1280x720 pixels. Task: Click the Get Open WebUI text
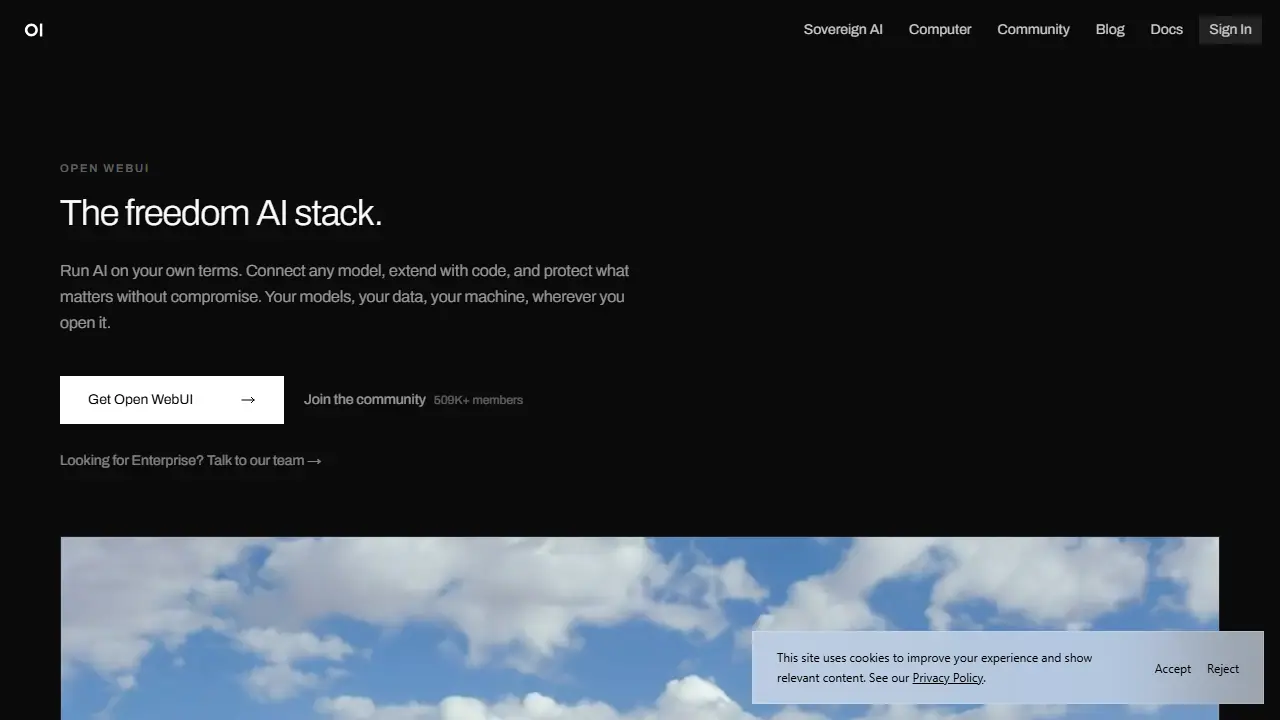[140, 400]
